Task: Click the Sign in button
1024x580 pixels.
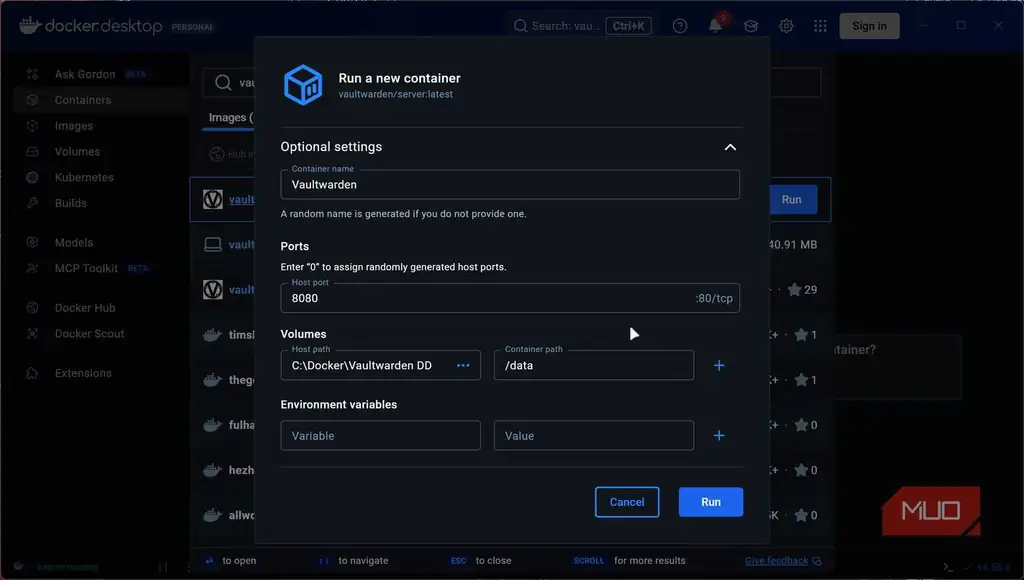Action: point(869,26)
